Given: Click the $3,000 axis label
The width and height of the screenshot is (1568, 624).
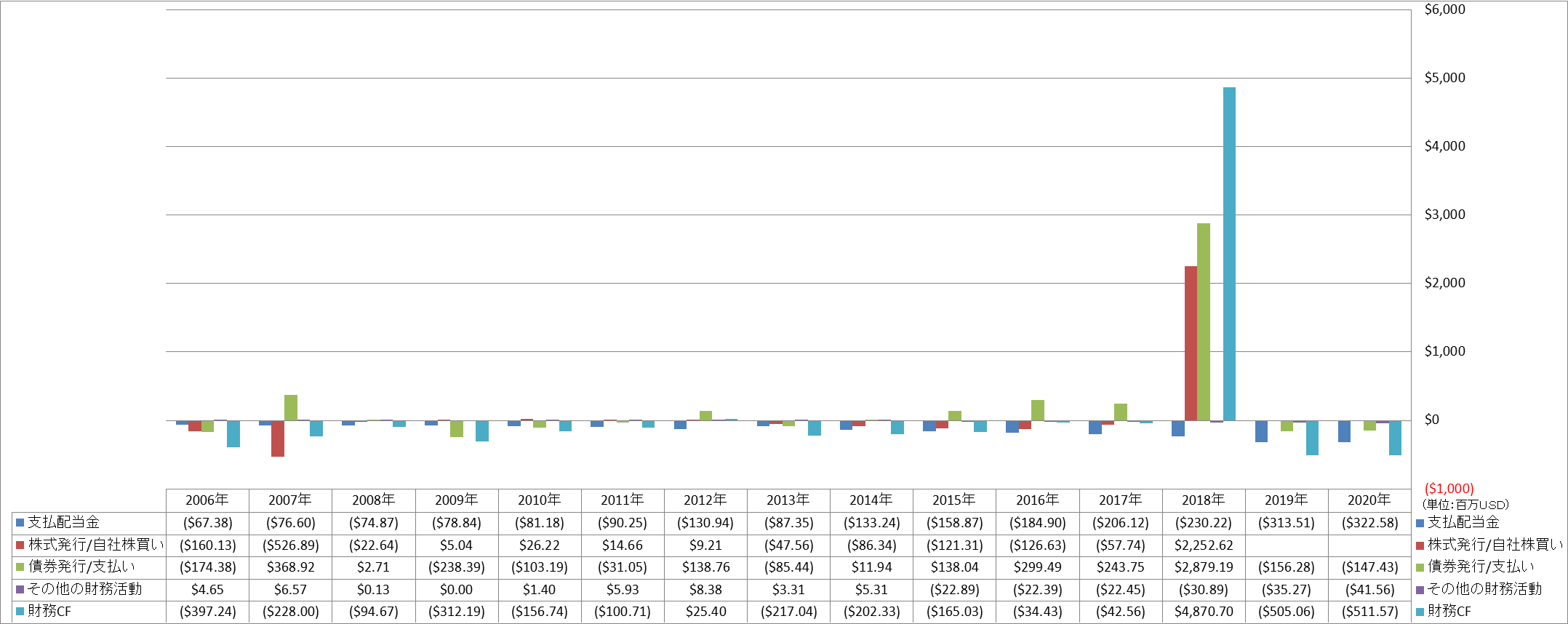Looking at the screenshot, I should click(x=1444, y=215).
